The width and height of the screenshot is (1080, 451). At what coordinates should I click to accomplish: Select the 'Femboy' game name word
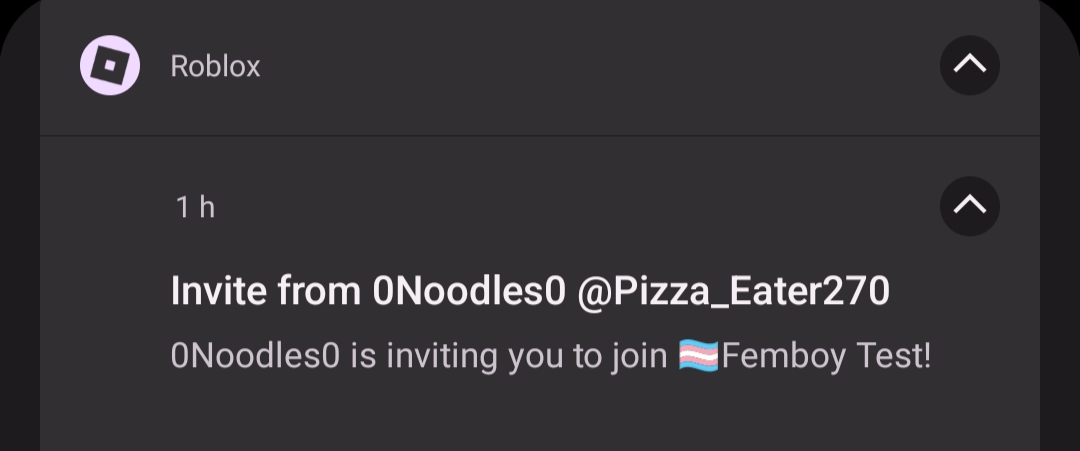click(784, 356)
